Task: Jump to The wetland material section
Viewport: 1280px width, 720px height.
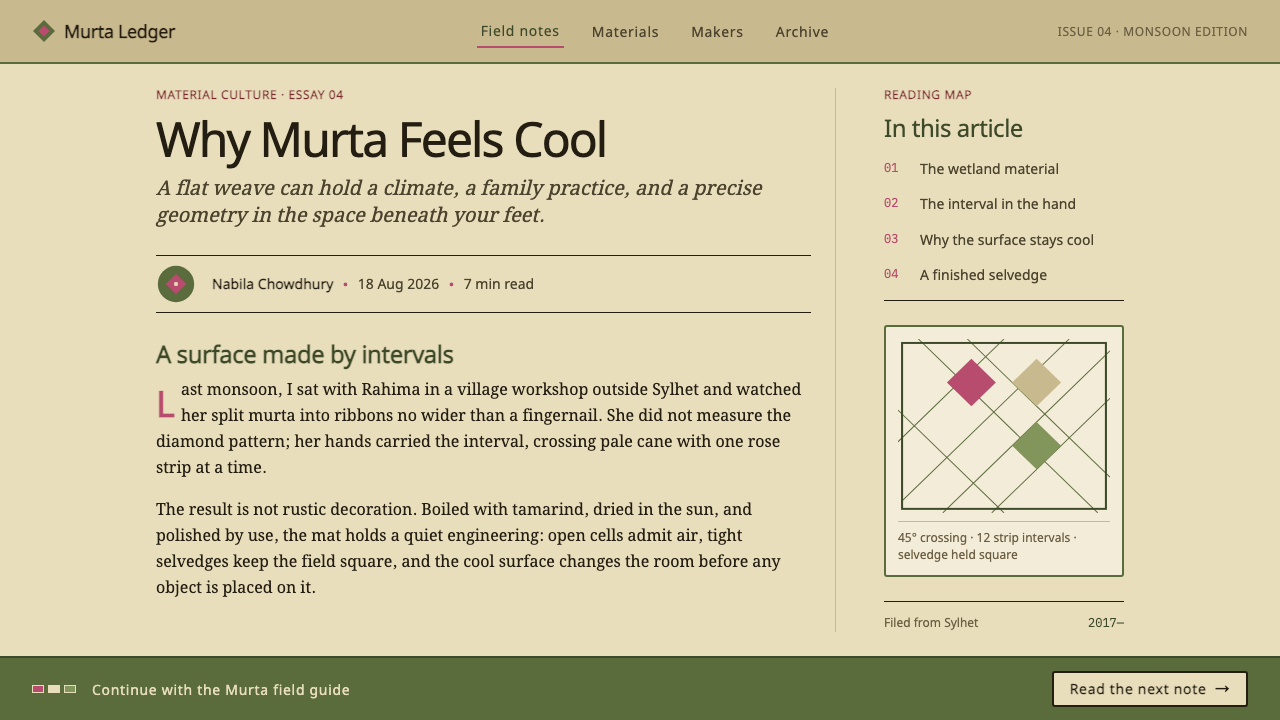Action: click(989, 169)
